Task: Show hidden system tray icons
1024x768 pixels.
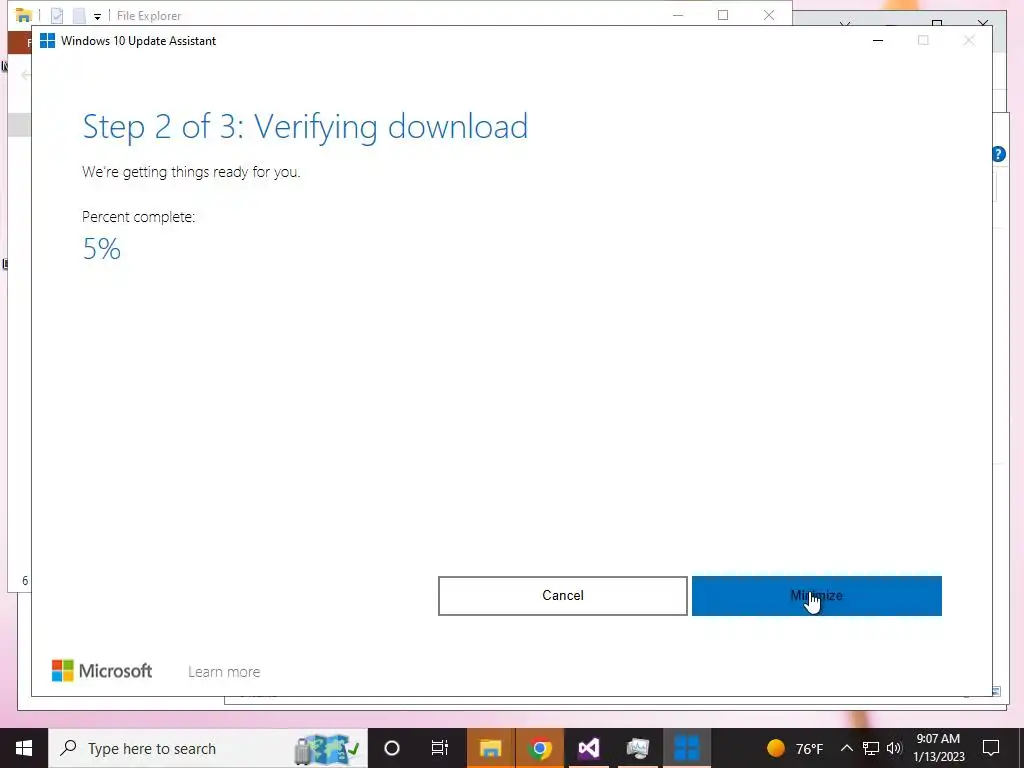Action: [846, 748]
